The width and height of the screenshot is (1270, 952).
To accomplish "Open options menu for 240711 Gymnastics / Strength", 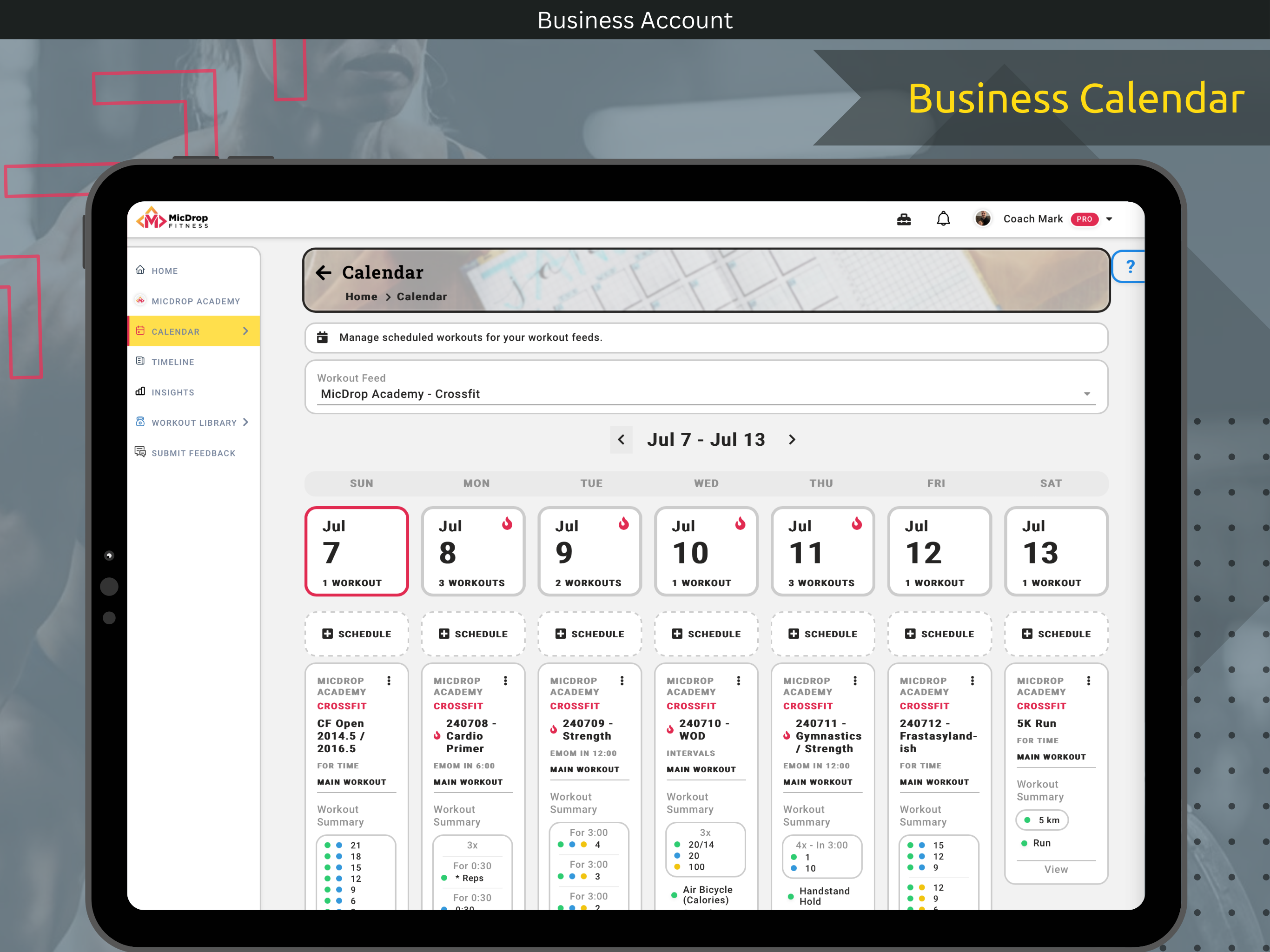I will (x=855, y=681).
